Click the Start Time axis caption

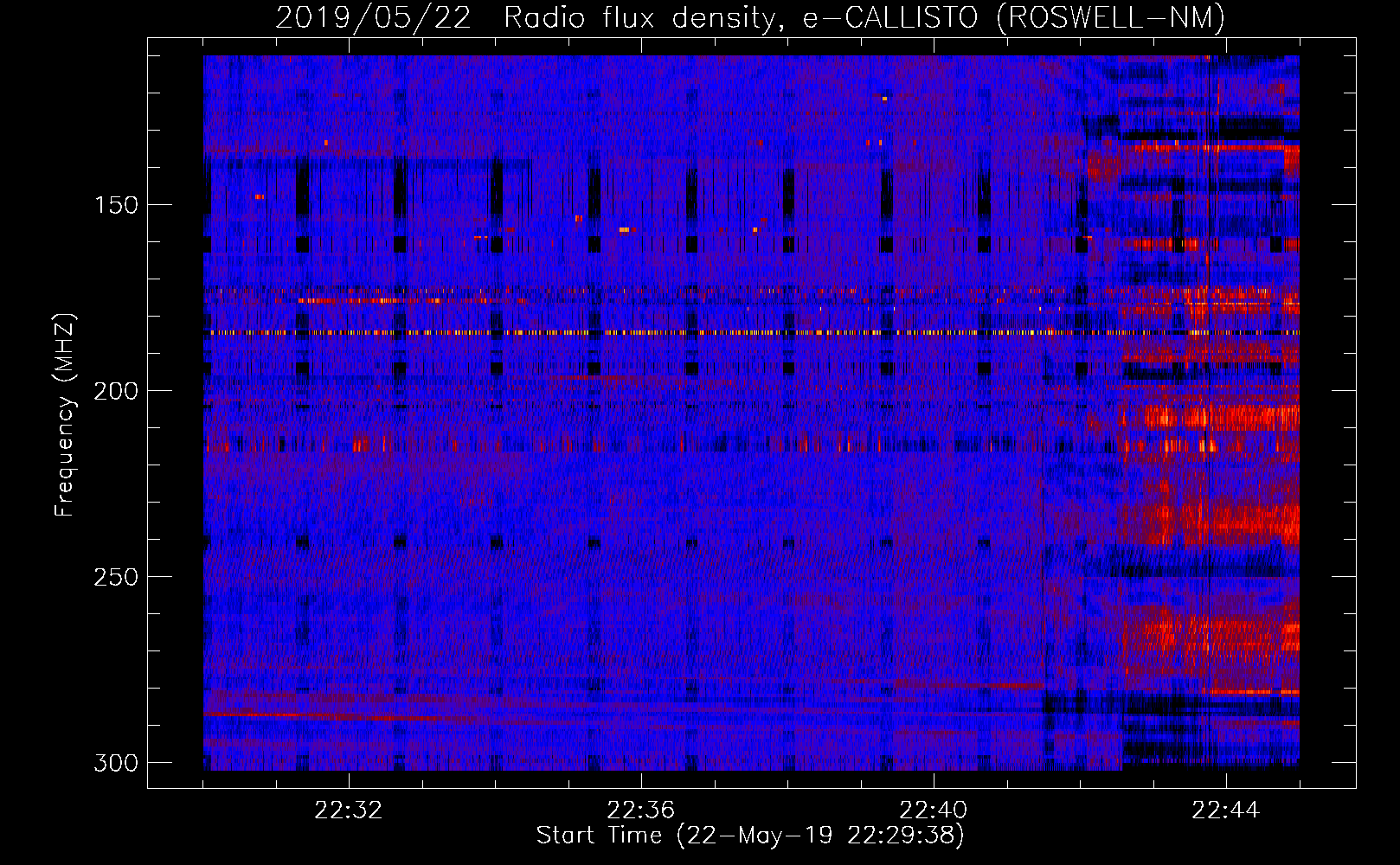point(750,836)
